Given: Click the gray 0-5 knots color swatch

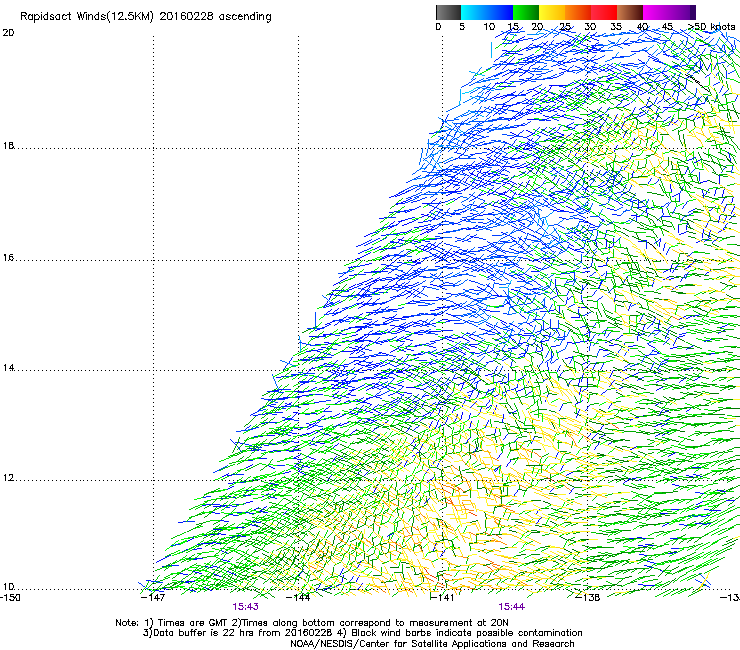Looking at the screenshot, I should click(448, 12).
